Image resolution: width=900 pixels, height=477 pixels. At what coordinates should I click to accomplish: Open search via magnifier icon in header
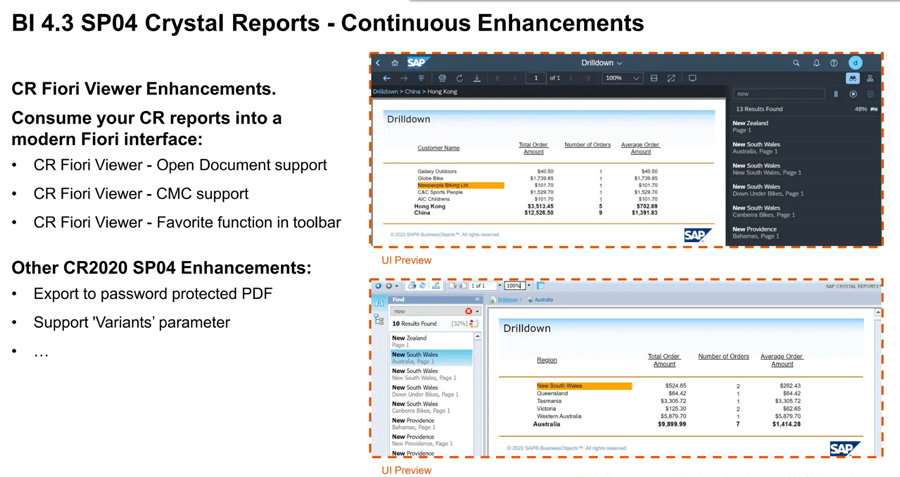pos(796,63)
